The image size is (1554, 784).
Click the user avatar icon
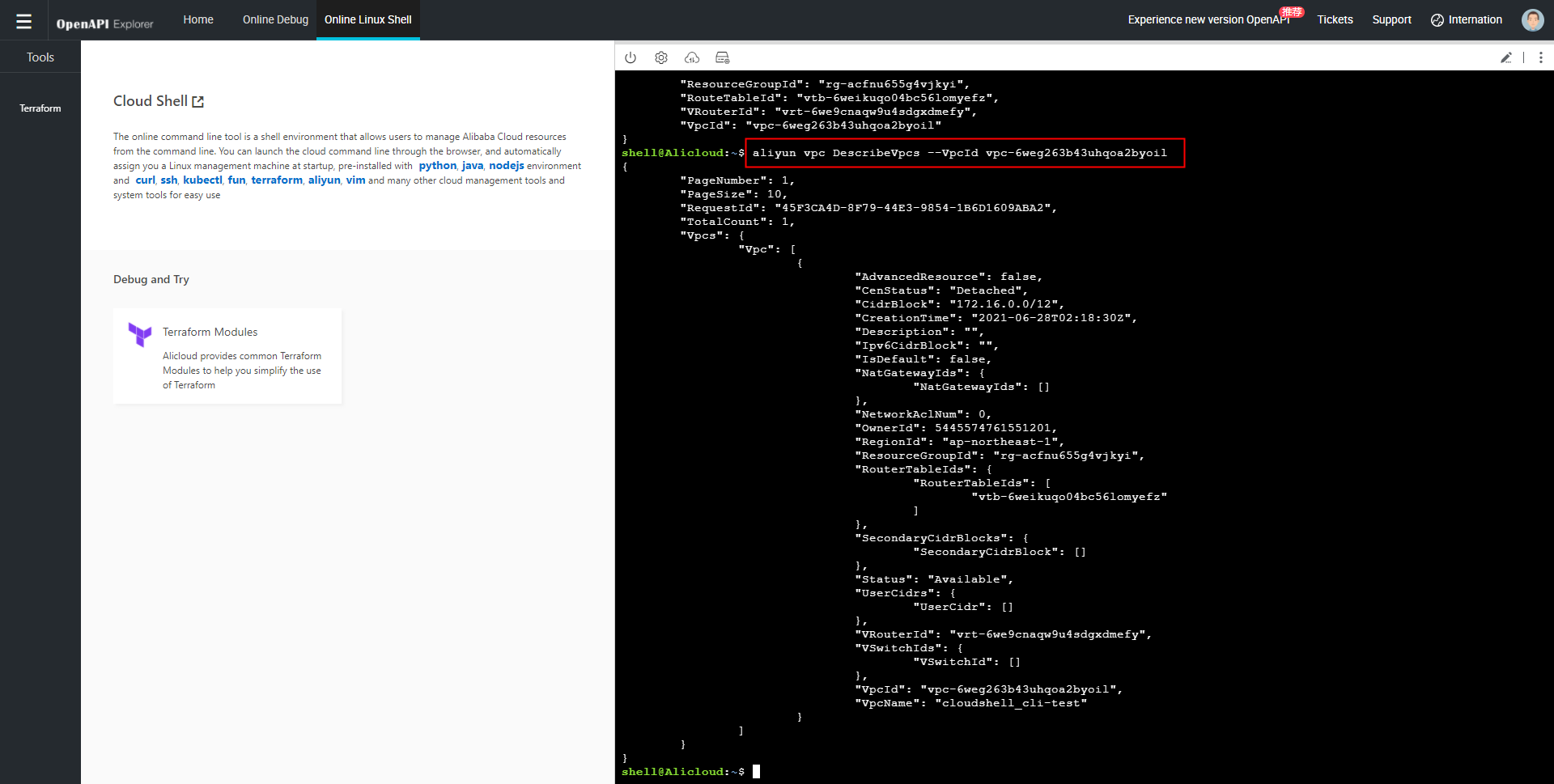tap(1533, 20)
